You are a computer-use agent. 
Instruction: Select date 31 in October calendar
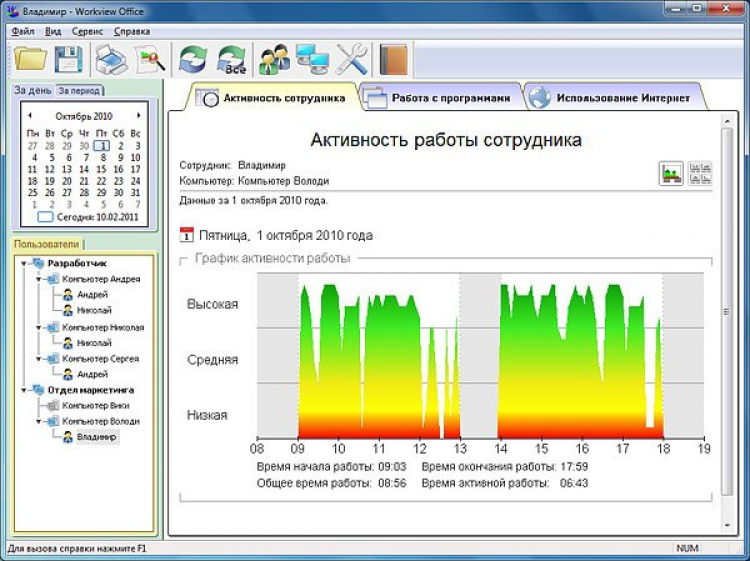135,193
